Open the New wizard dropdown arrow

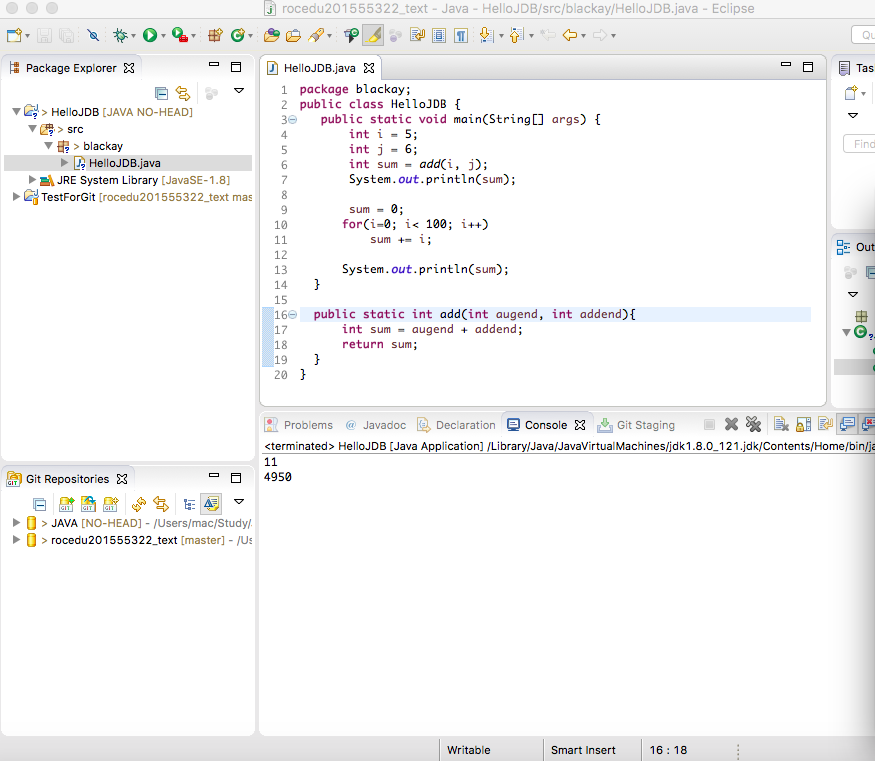click(27, 36)
